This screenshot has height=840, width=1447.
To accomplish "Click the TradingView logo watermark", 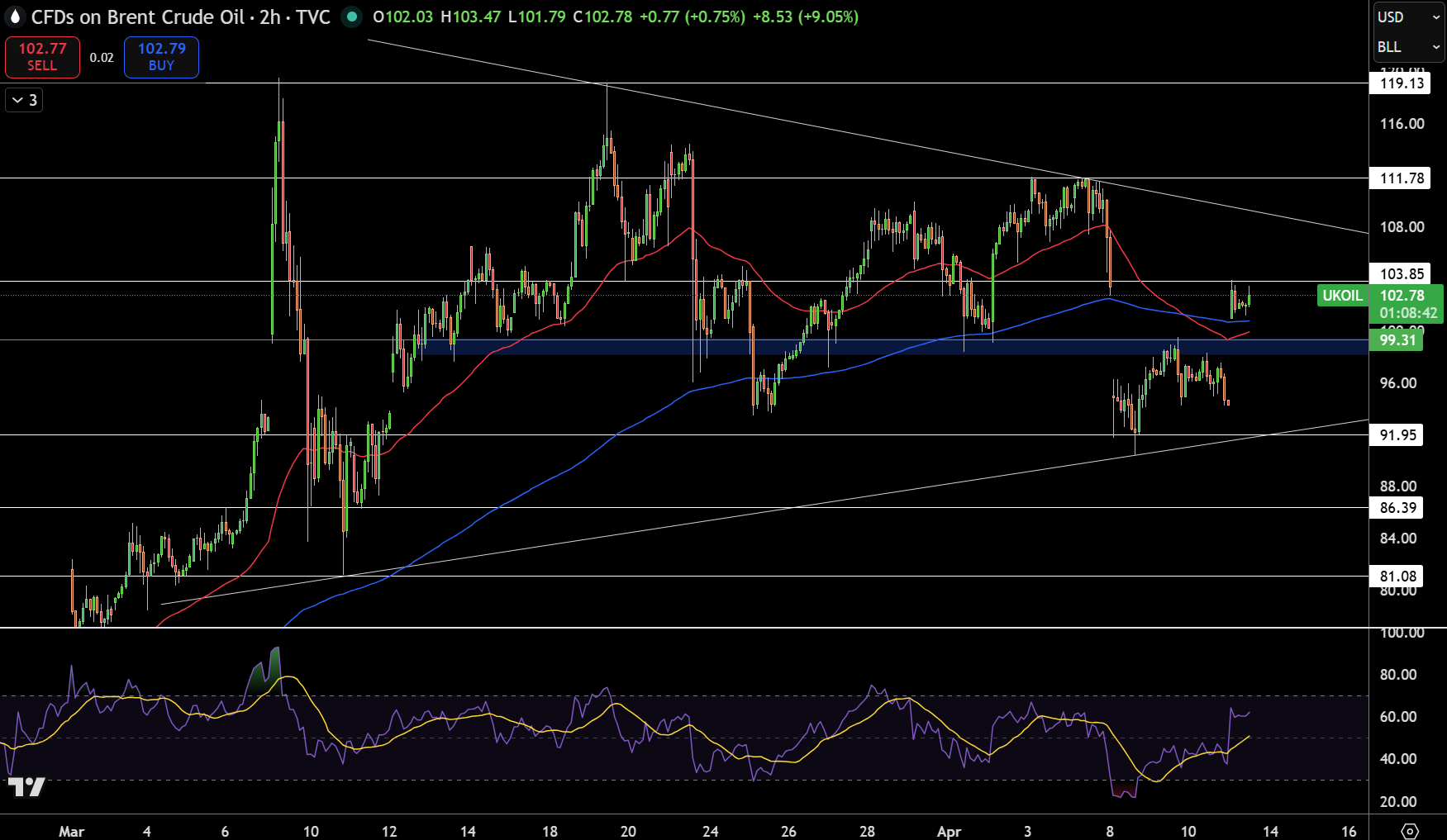I will point(26,787).
